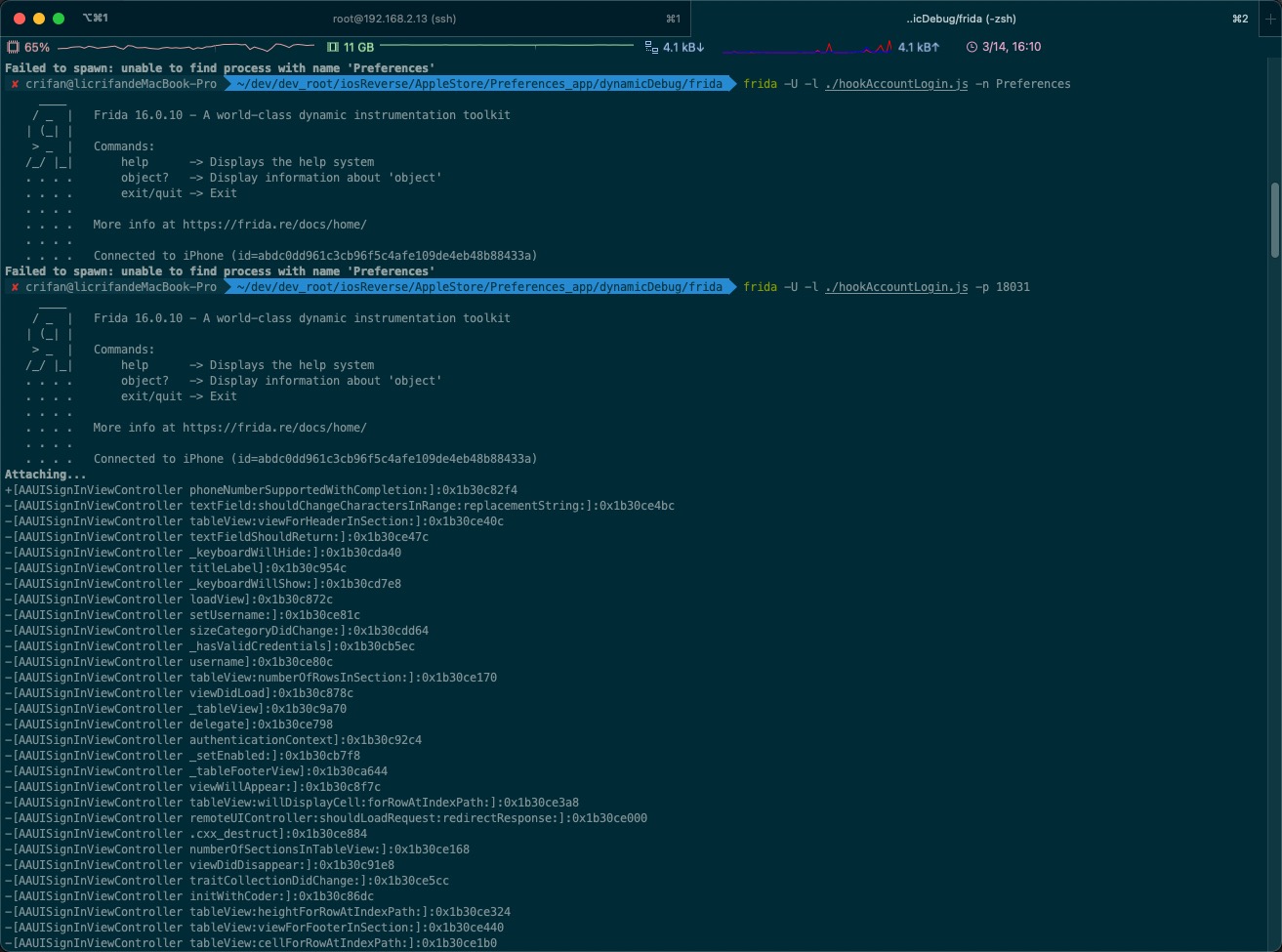Click the red error mark before the -p 18031 prompt

click(x=15, y=287)
